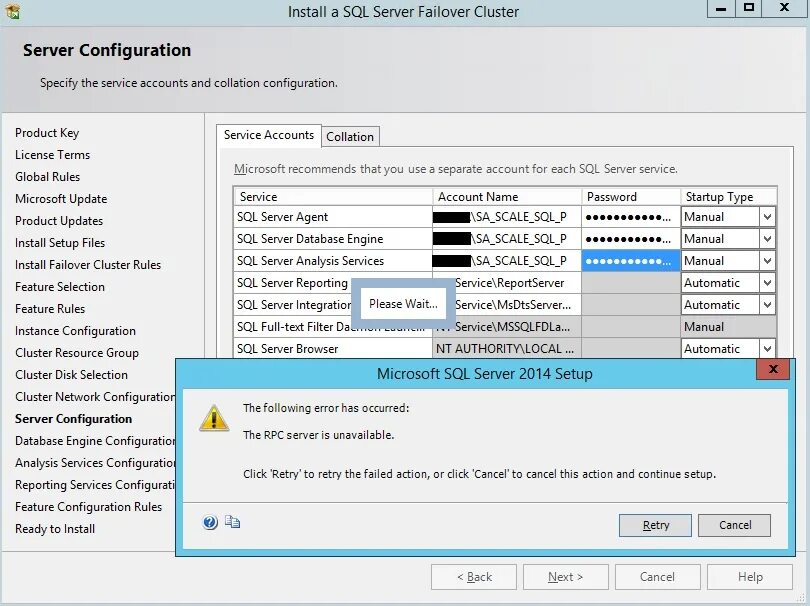This screenshot has width=810, height=606.
Task: Click Analysis Services Configuration step
Action: [x=95, y=463]
